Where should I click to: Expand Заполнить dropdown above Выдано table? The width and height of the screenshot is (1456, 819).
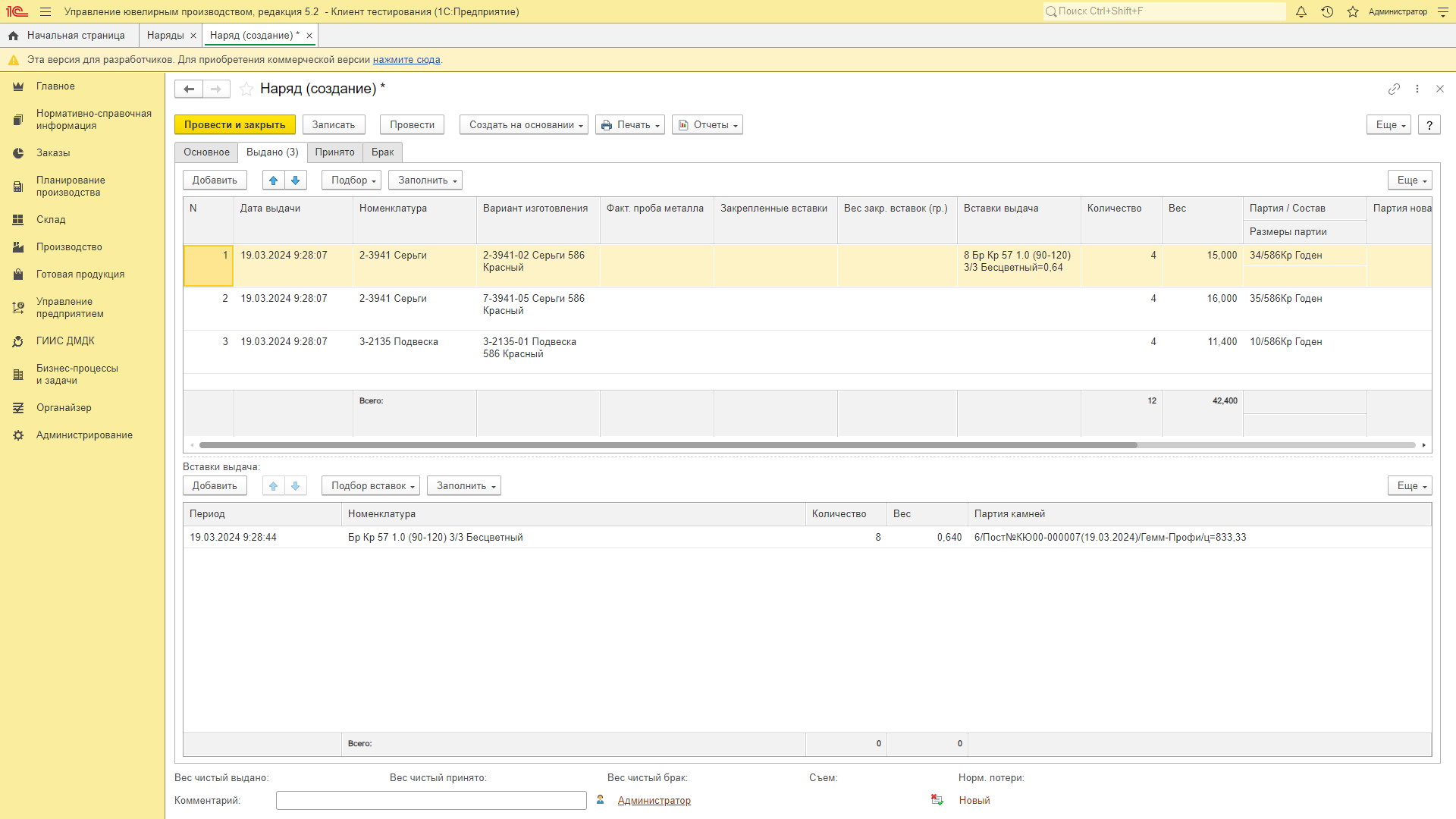425,180
